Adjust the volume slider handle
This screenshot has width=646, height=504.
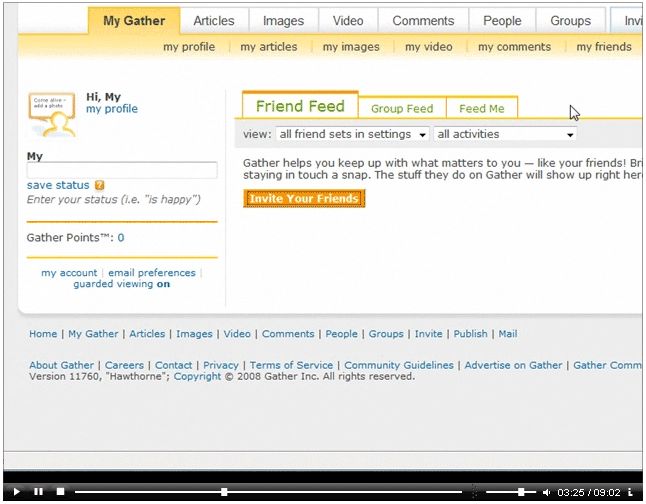521,492
